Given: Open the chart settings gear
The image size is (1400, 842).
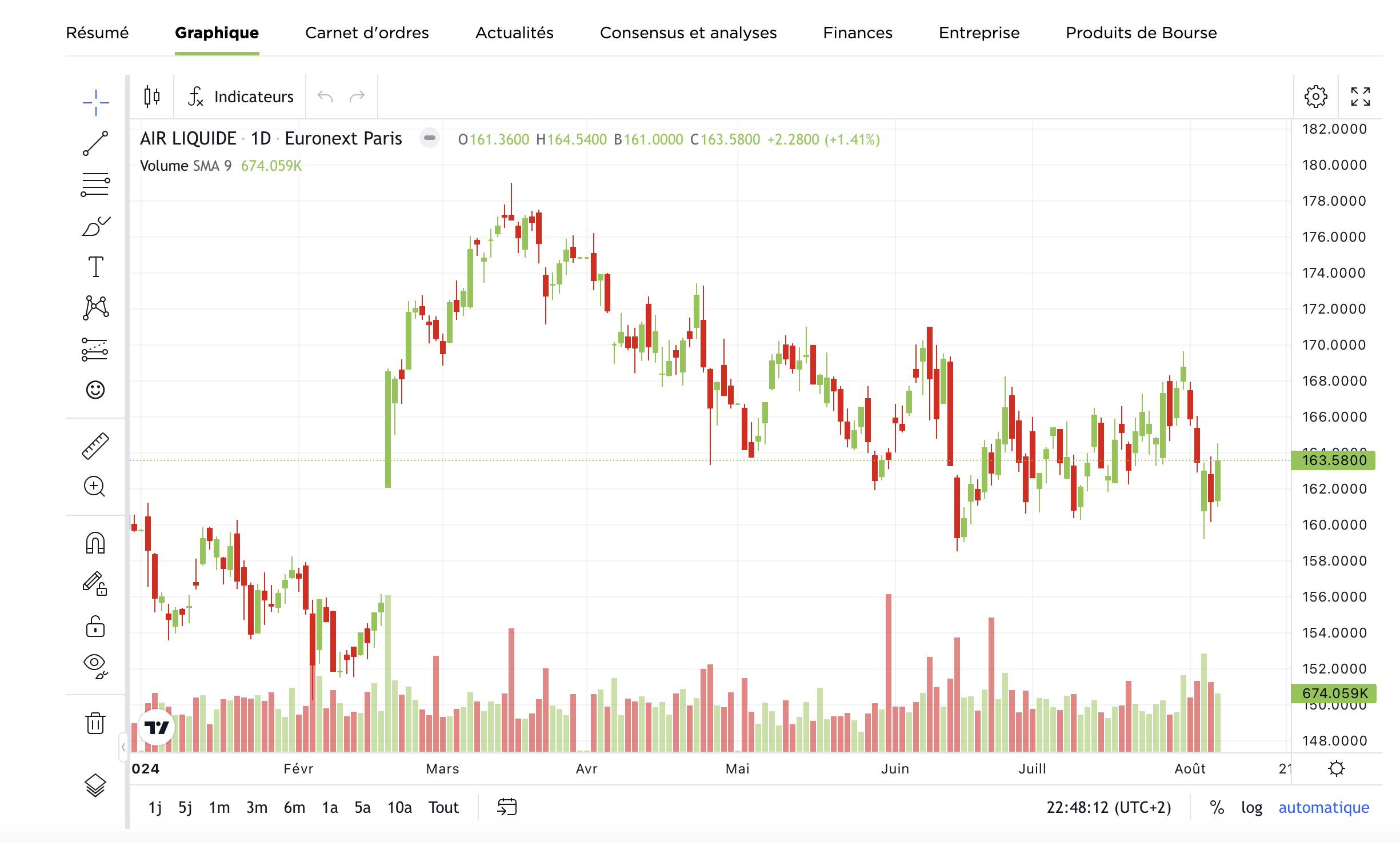Looking at the screenshot, I should (1315, 97).
